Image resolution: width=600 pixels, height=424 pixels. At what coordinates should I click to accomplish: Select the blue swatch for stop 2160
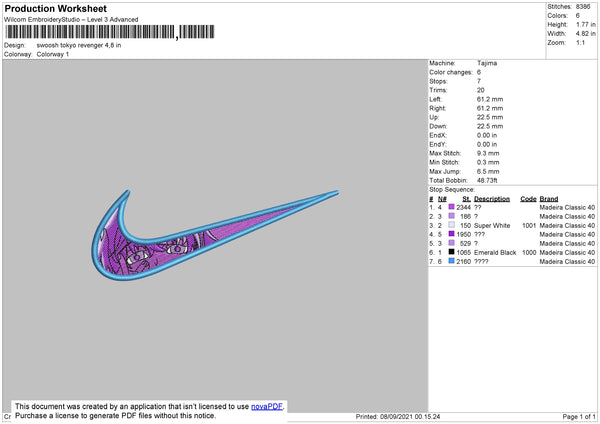click(x=452, y=261)
